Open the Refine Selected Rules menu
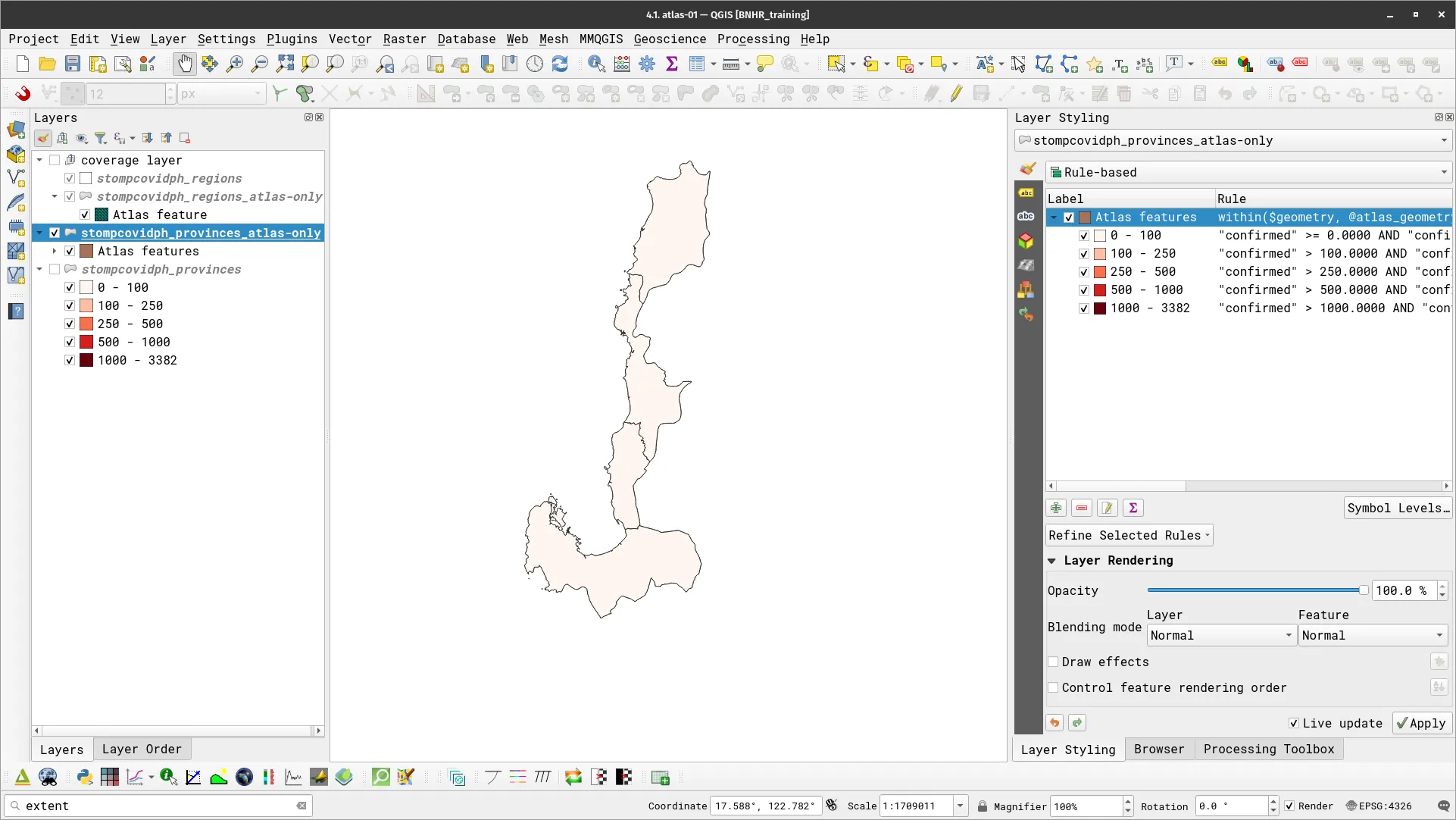Viewport: 1456px width, 820px height. pos(1128,535)
